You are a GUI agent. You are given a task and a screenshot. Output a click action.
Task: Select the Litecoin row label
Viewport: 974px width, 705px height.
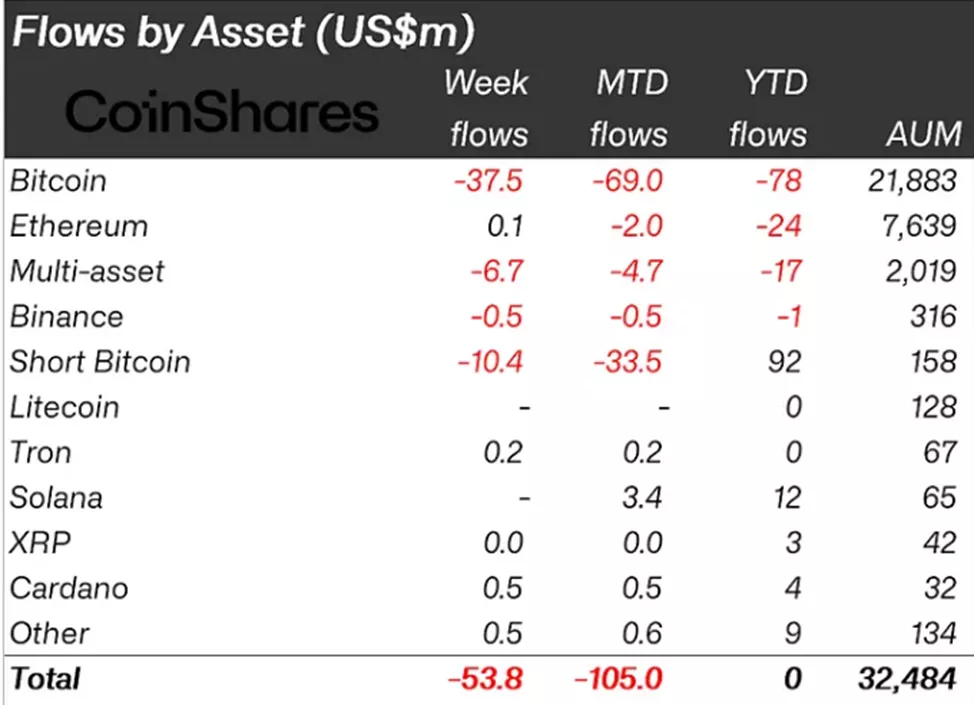64,407
